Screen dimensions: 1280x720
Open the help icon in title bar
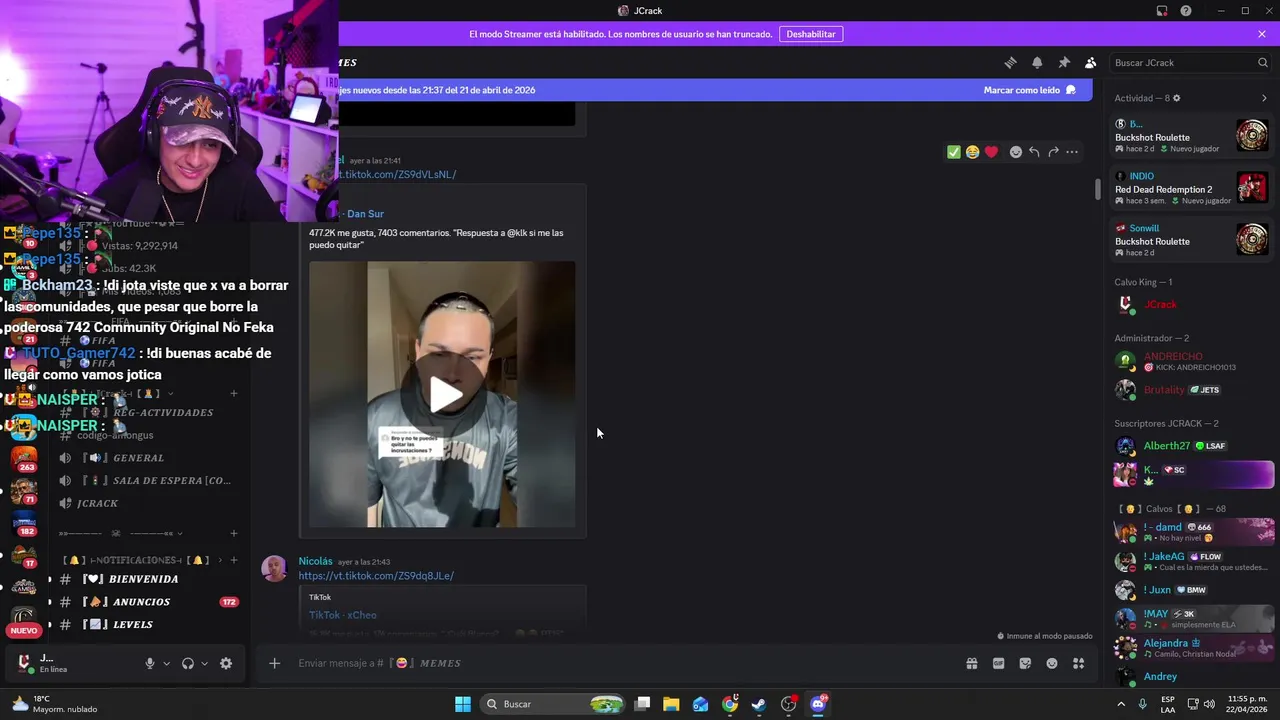(1186, 11)
